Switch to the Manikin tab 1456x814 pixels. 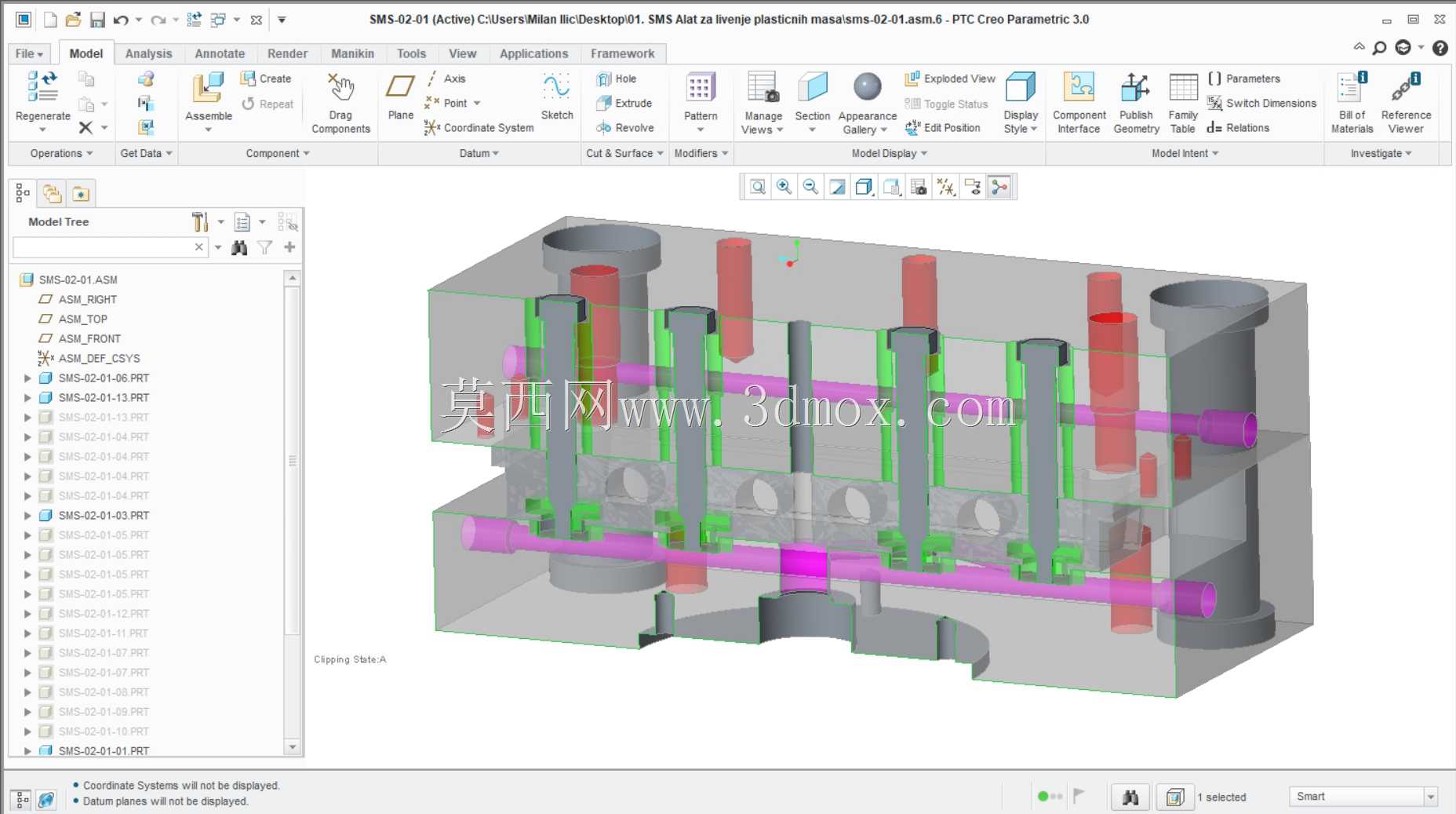click(352, 53)
